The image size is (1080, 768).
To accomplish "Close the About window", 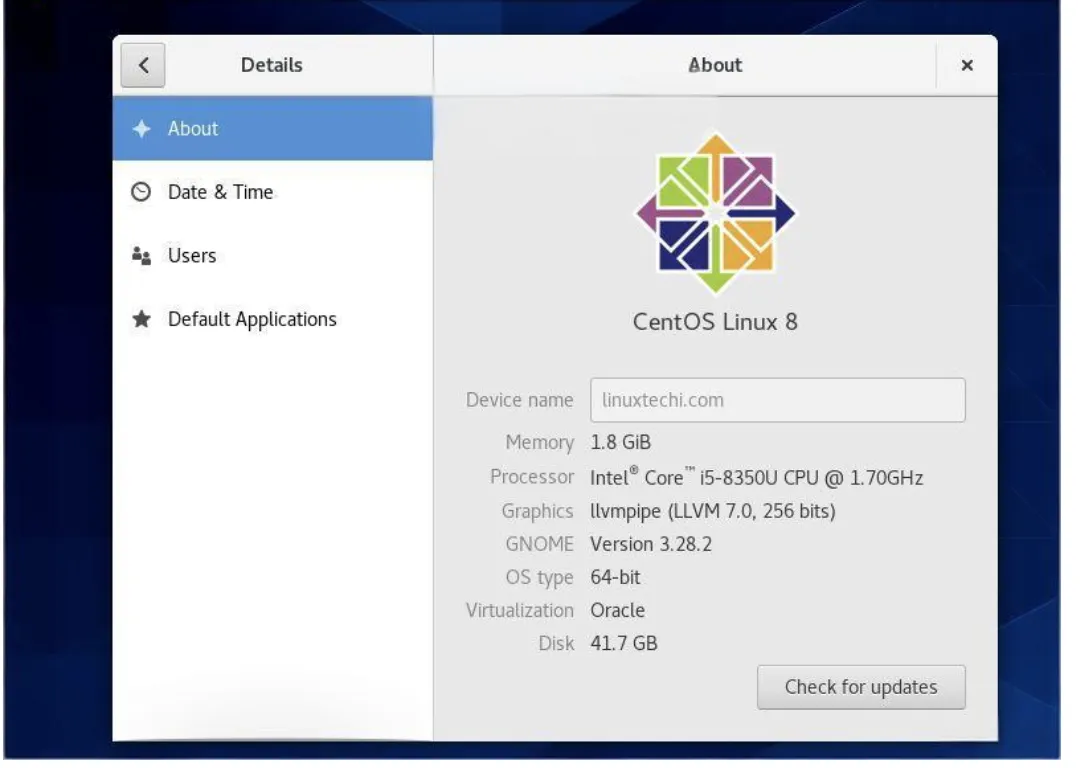I will [967, 65].
